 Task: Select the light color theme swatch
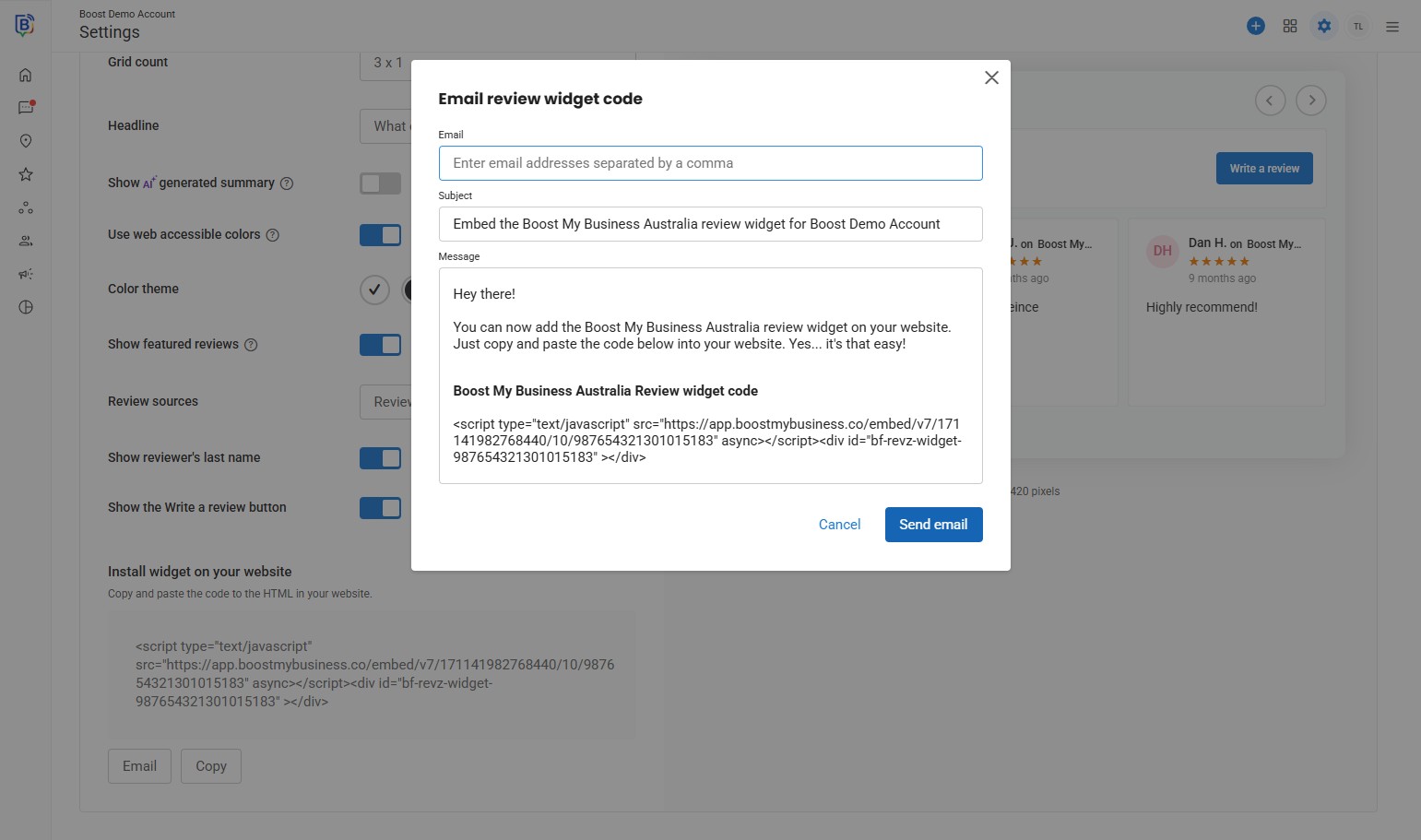(374, 290)
